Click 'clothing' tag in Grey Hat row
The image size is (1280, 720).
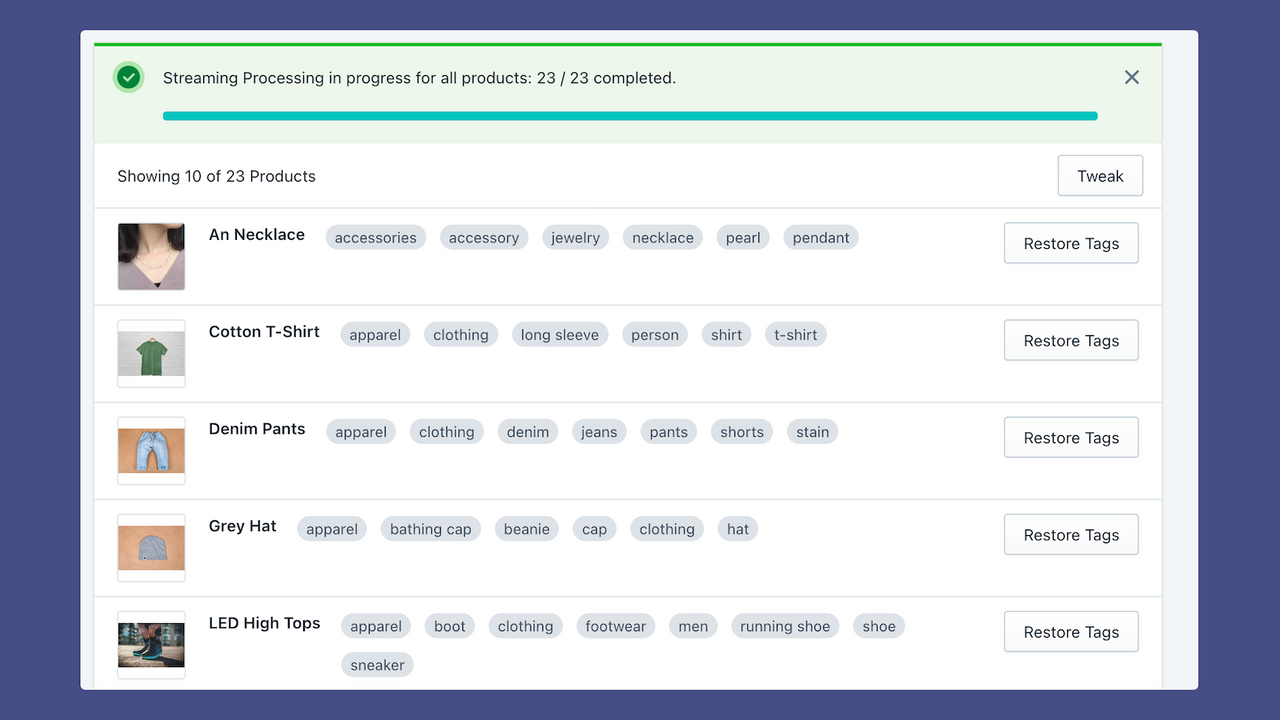pos(667,528)
